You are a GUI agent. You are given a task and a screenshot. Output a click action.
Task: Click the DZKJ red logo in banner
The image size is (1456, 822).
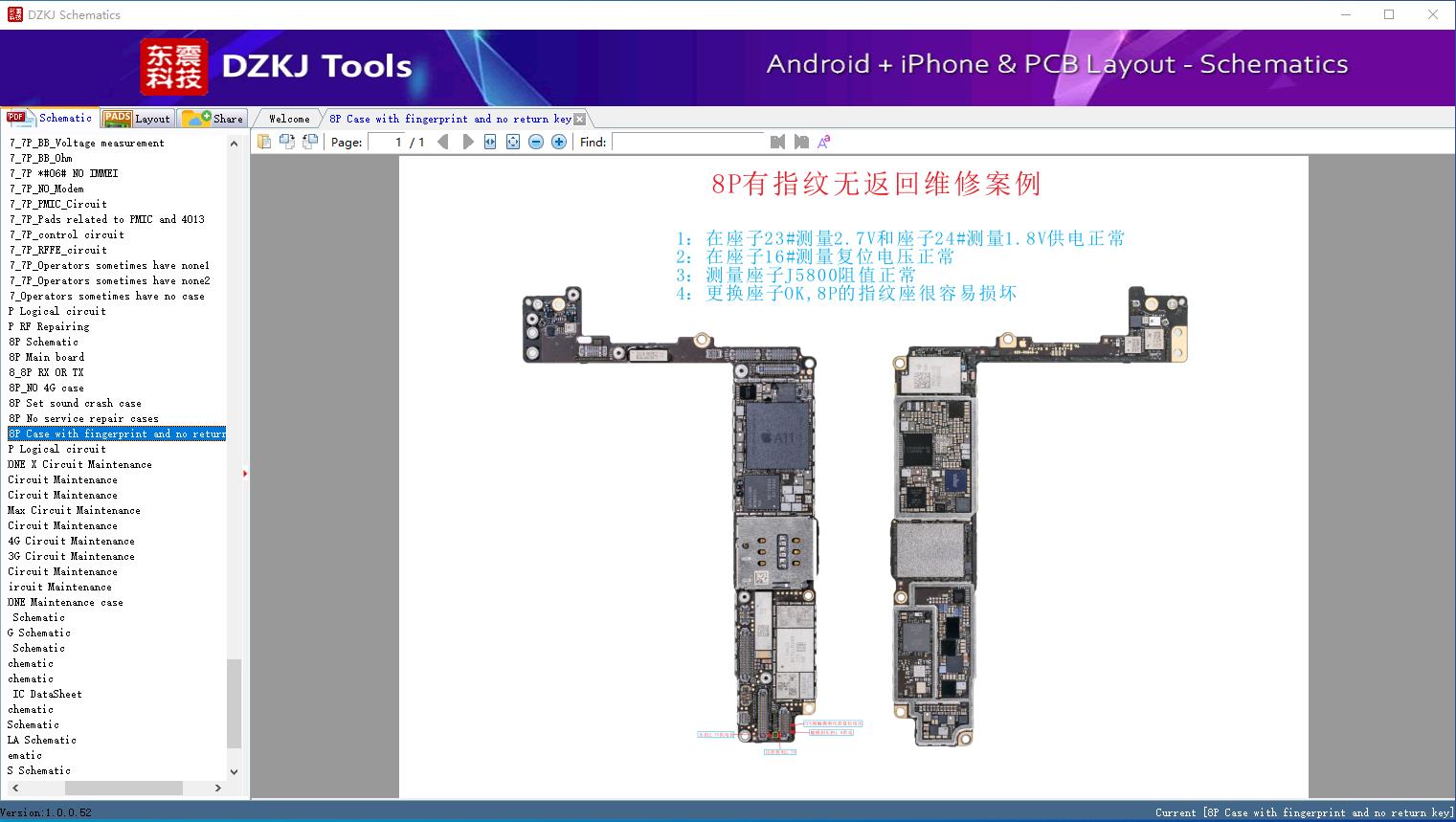click(x=174, y=67)
